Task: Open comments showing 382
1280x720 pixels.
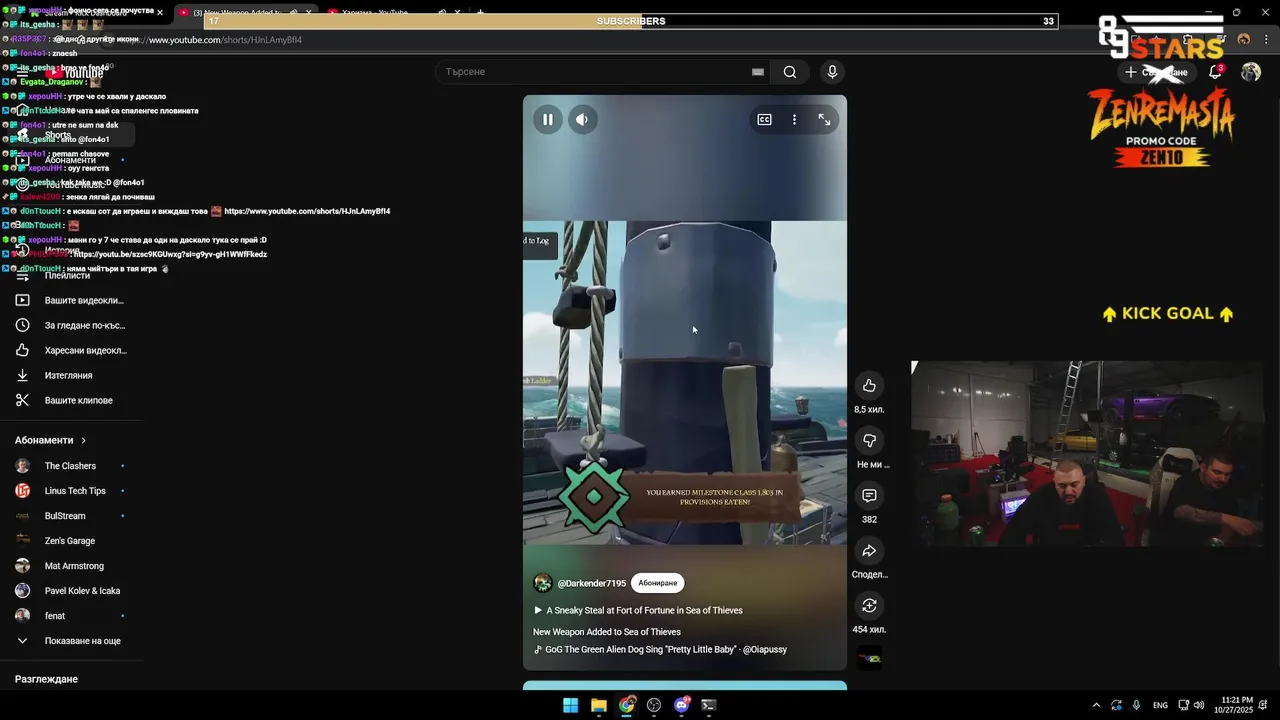Action: click(869, 496)
